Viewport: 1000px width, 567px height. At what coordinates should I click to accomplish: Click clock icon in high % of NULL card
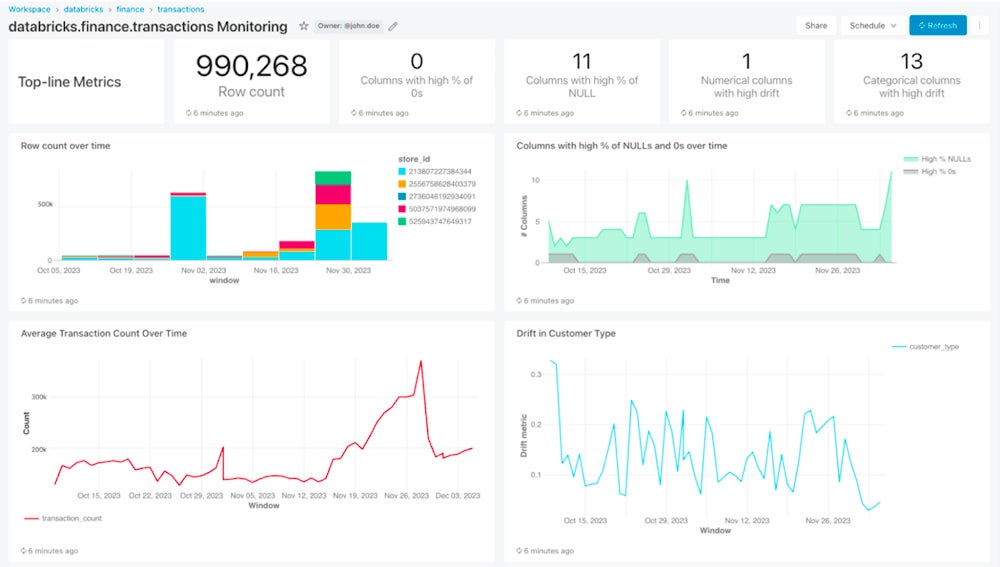(519, 113)
